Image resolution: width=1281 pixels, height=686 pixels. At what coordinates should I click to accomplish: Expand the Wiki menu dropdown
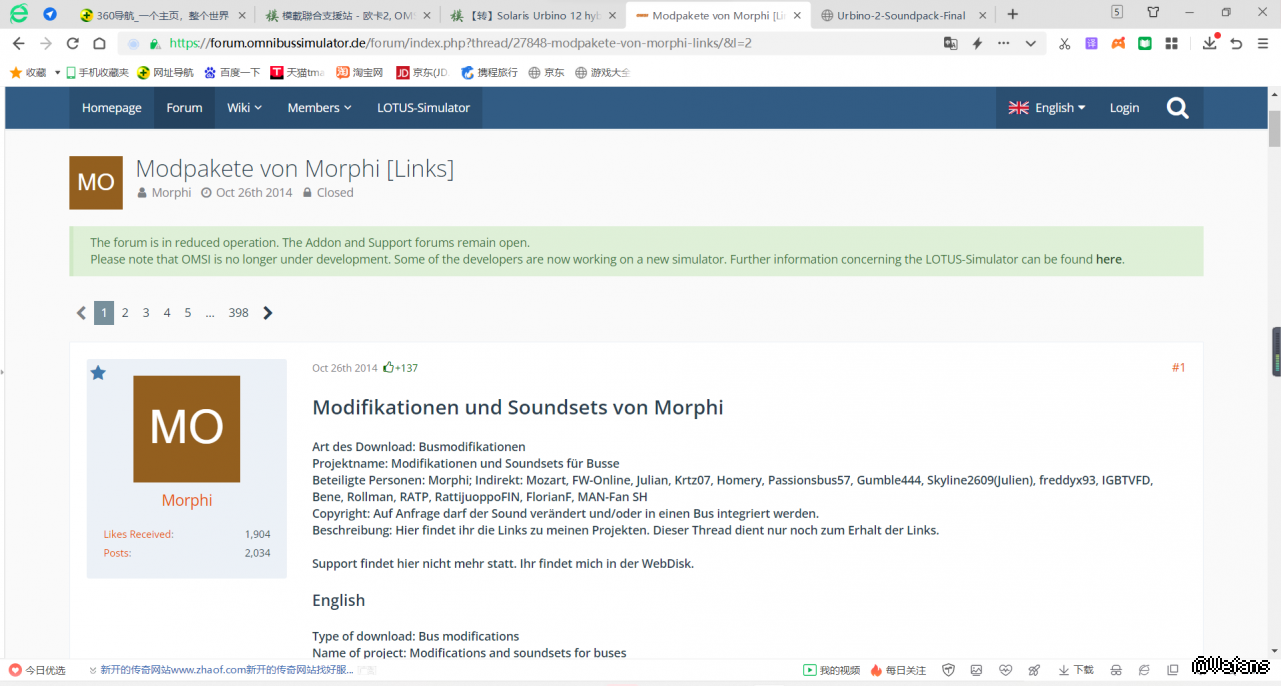244,108
